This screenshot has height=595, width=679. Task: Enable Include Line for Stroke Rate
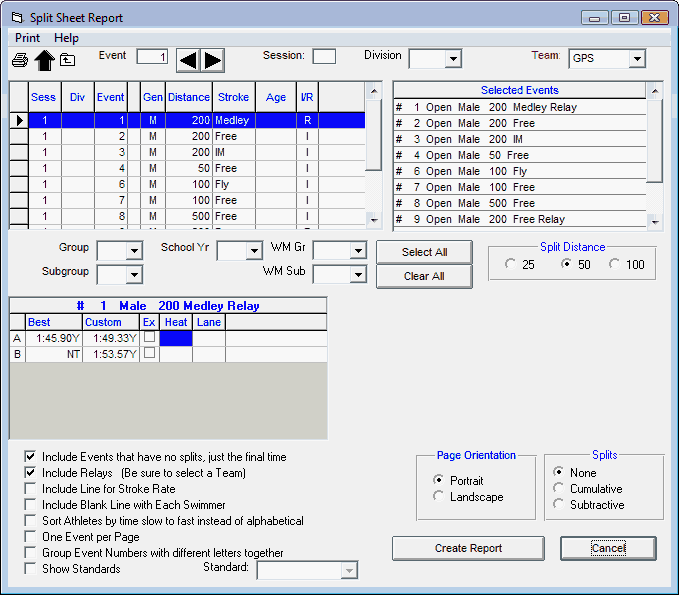[x=31, y=489]
